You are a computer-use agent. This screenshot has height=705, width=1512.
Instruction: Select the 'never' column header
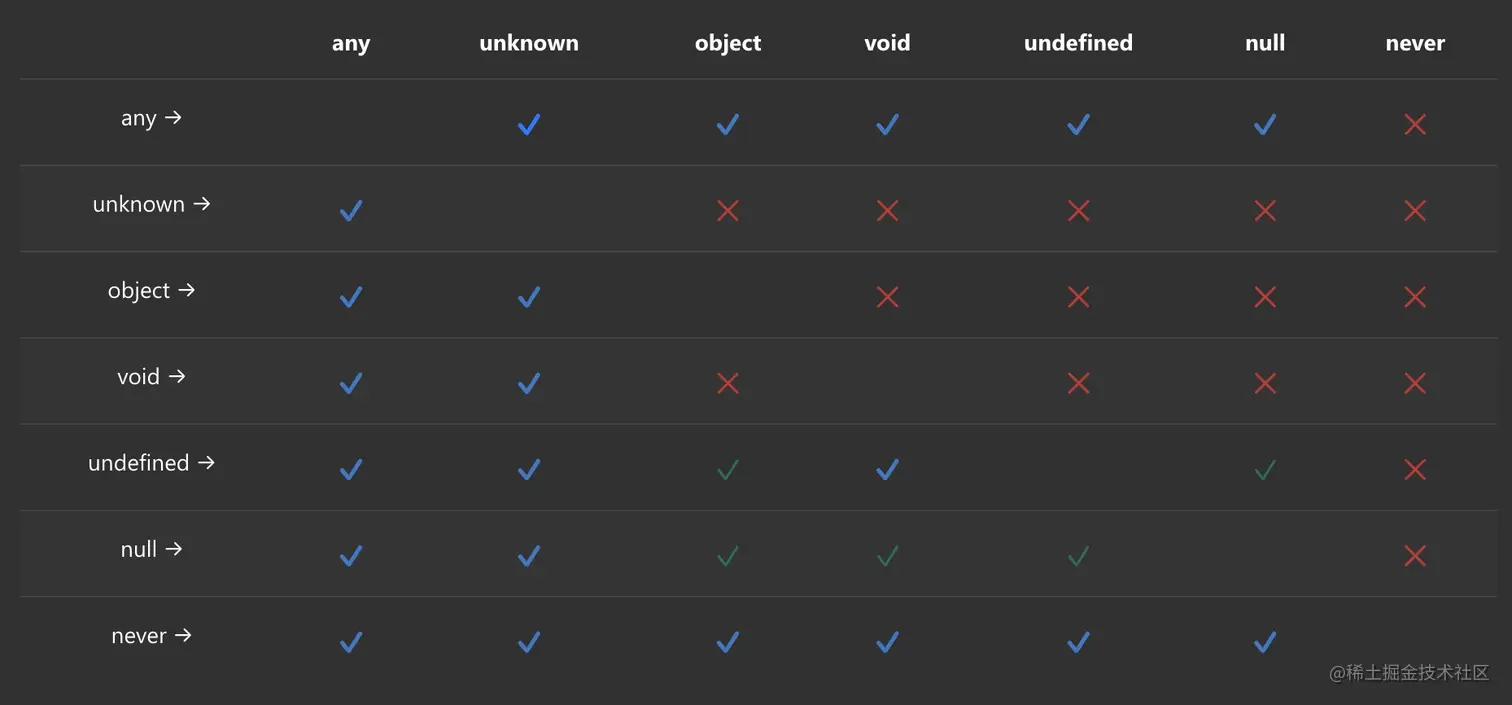[x=1415, y=43]
